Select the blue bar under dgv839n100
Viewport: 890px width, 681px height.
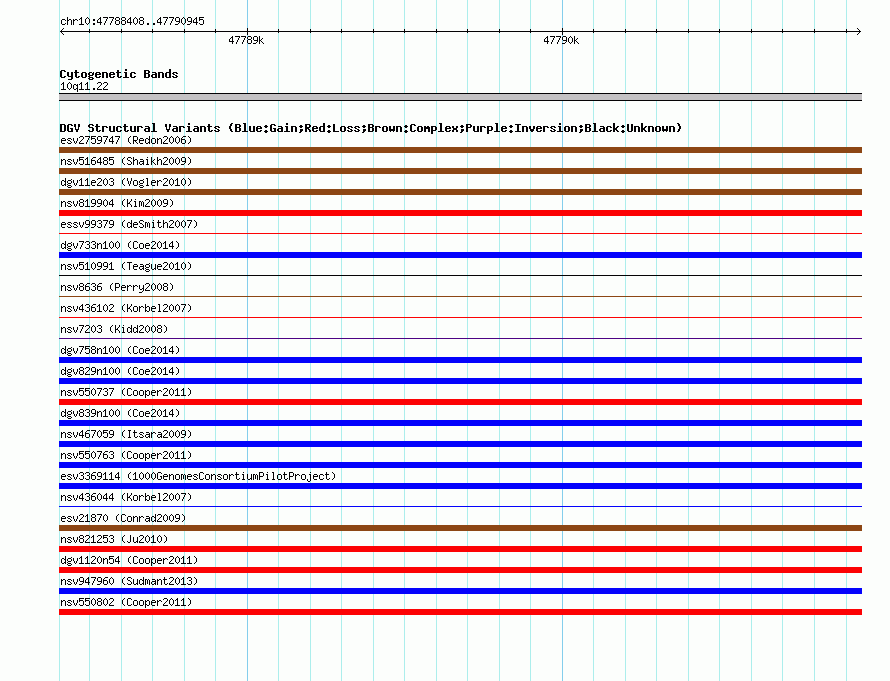460,423
